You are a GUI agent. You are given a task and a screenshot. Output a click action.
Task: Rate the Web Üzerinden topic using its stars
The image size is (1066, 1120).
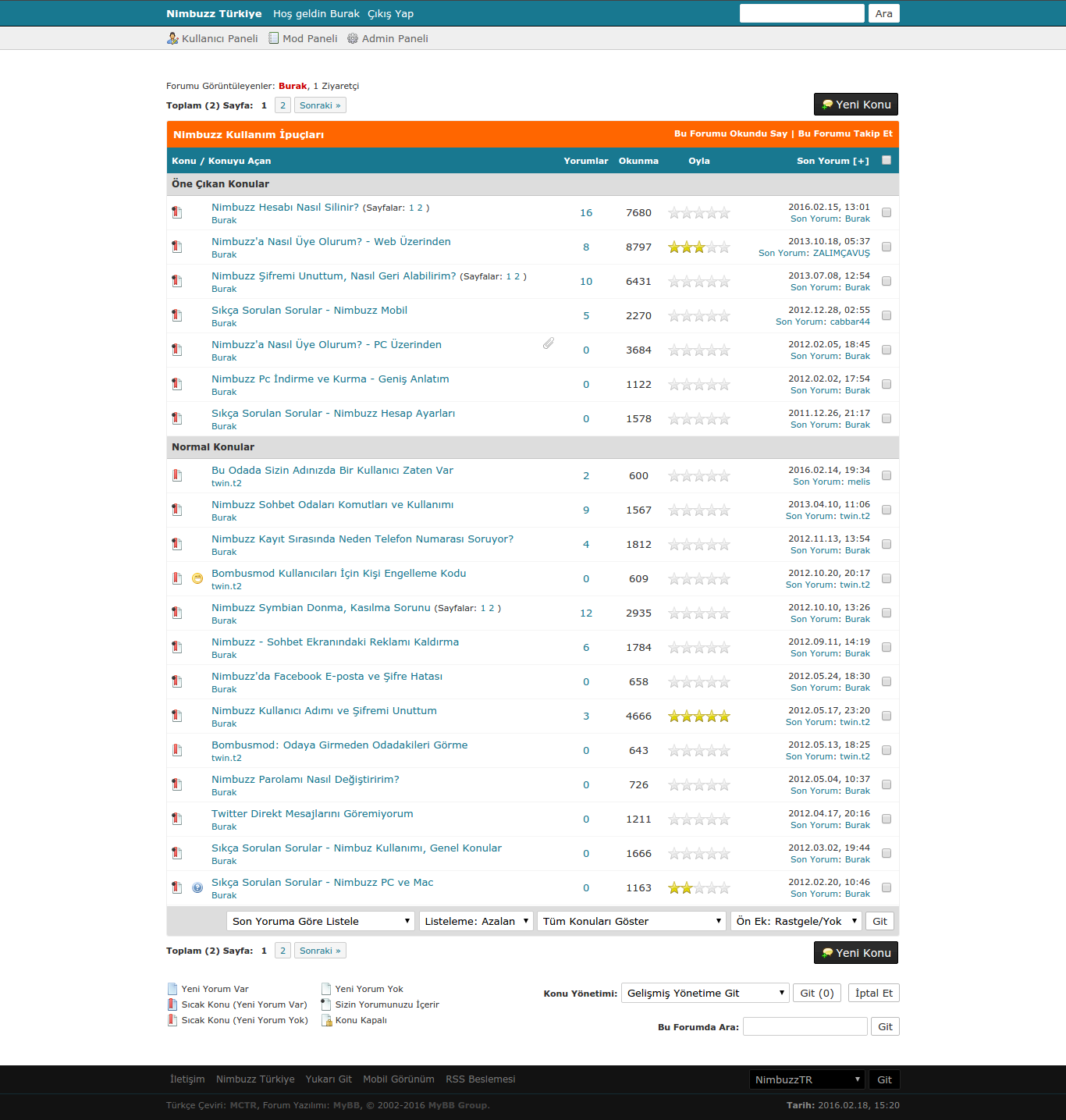click(699, 247)
